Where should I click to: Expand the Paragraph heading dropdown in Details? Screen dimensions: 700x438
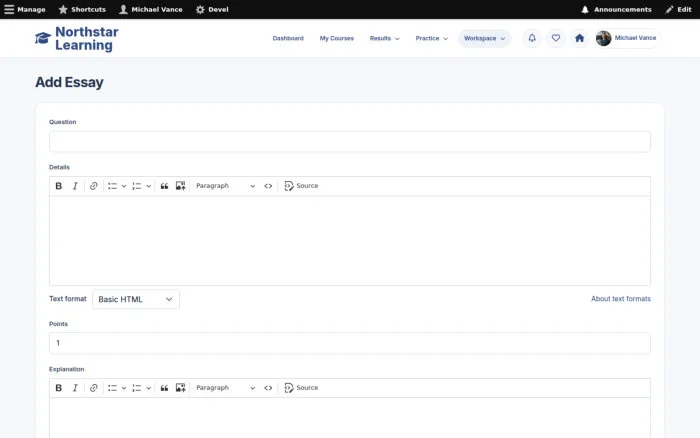225,186
